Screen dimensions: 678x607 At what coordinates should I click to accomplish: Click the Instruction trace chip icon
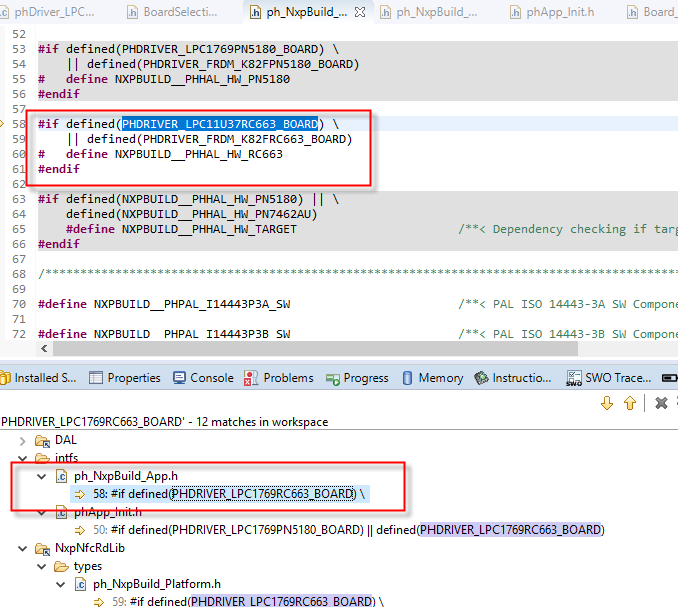[x=481, y=378]
